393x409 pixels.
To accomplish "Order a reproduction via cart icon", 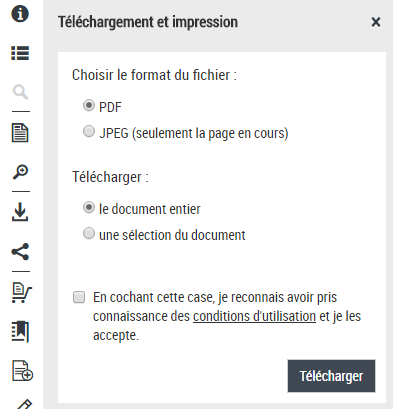I will coord(22,293).
